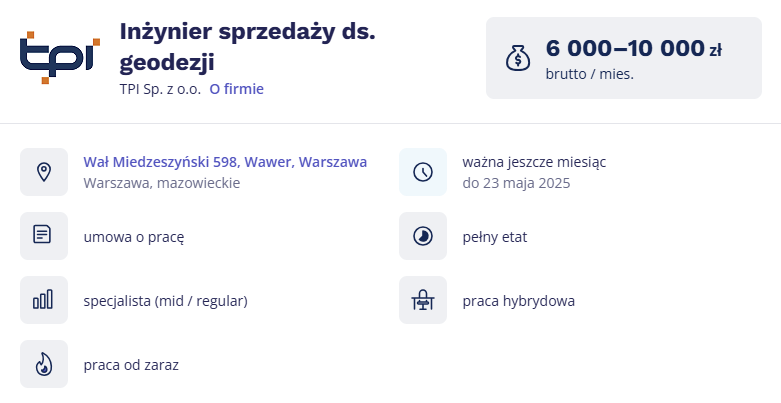Click the location pin icon
781x403 pixels.
click(x=44, y=172)
